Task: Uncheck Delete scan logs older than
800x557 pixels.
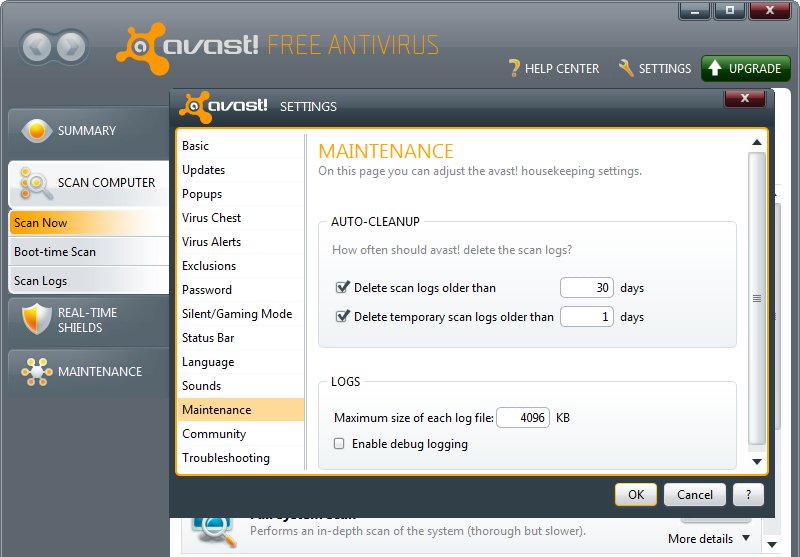Action: pos(342,287)
